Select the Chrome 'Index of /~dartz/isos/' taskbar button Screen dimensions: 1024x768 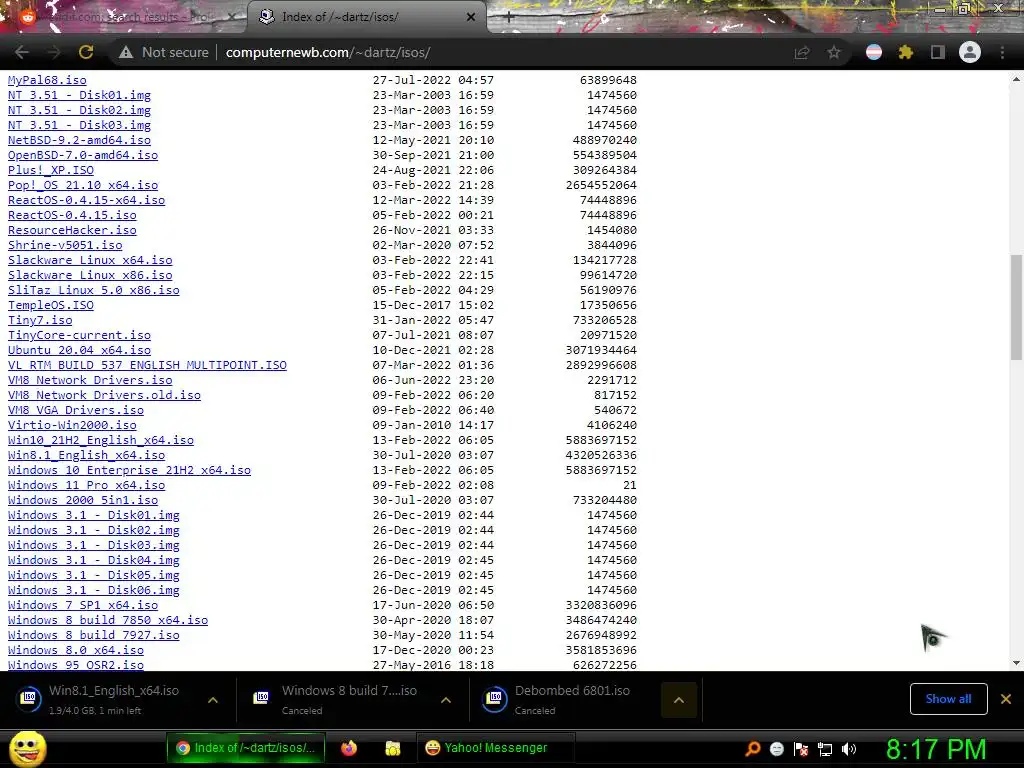click(245, 748)
